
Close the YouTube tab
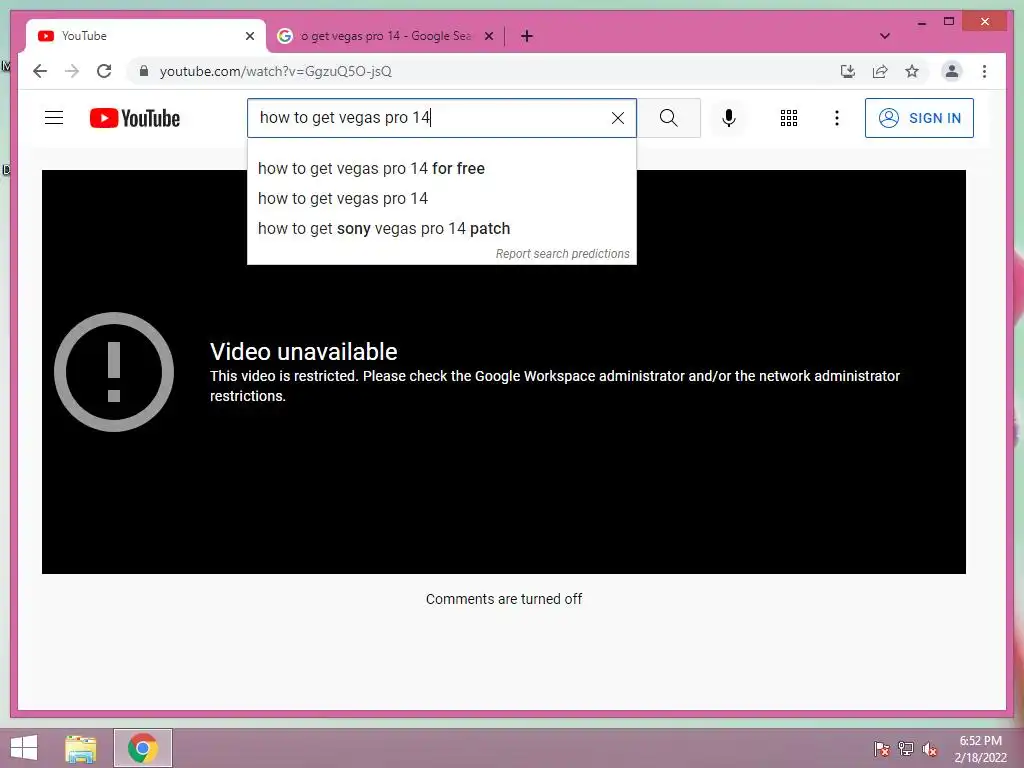(249, 36)
